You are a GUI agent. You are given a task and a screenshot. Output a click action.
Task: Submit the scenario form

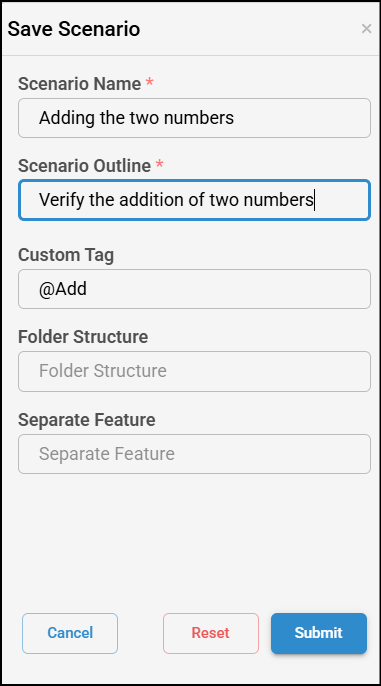tap(319, 633)
